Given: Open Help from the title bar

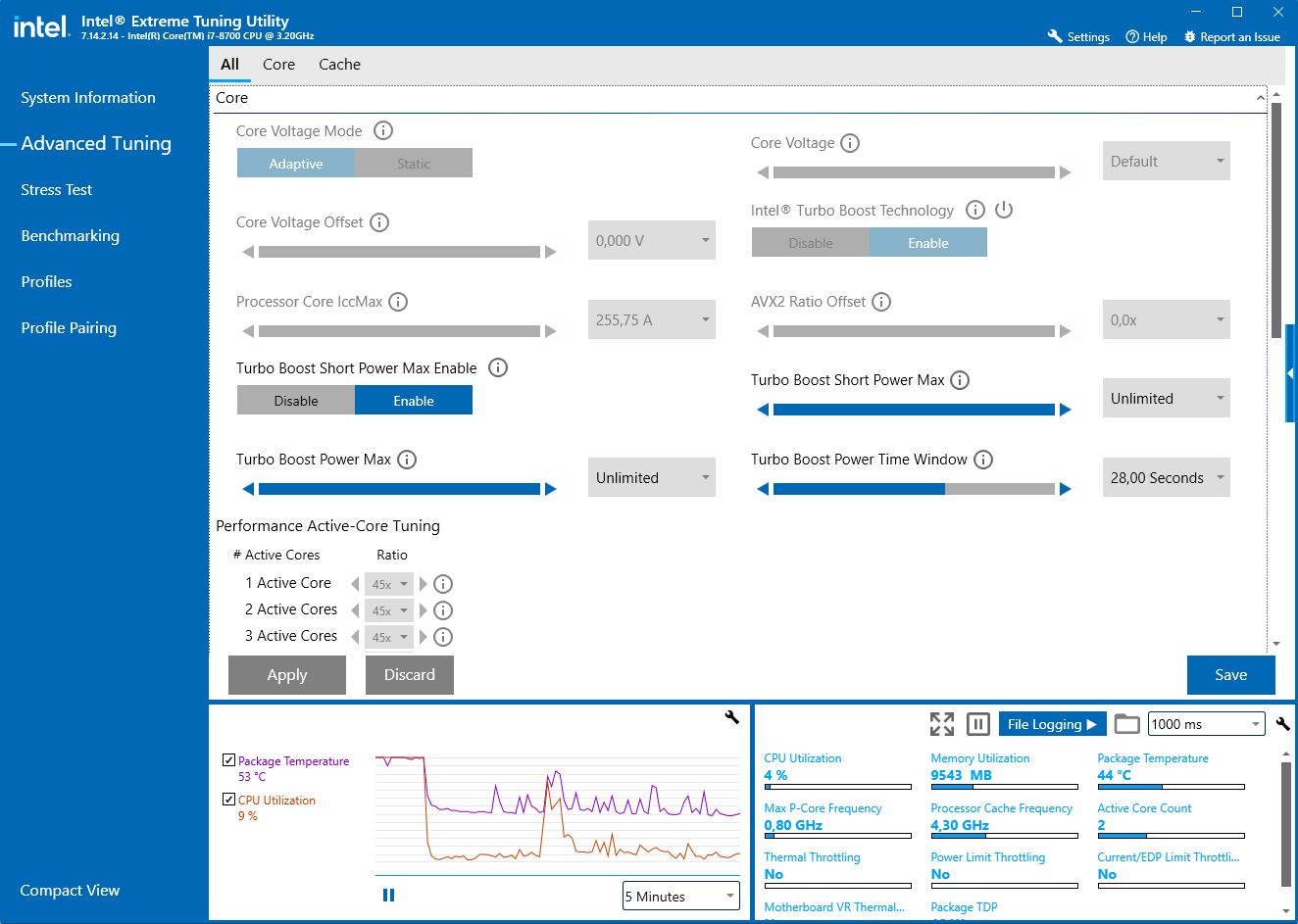Looking at the screenshot, I should pyautogui.click(x=1146, y=36).
